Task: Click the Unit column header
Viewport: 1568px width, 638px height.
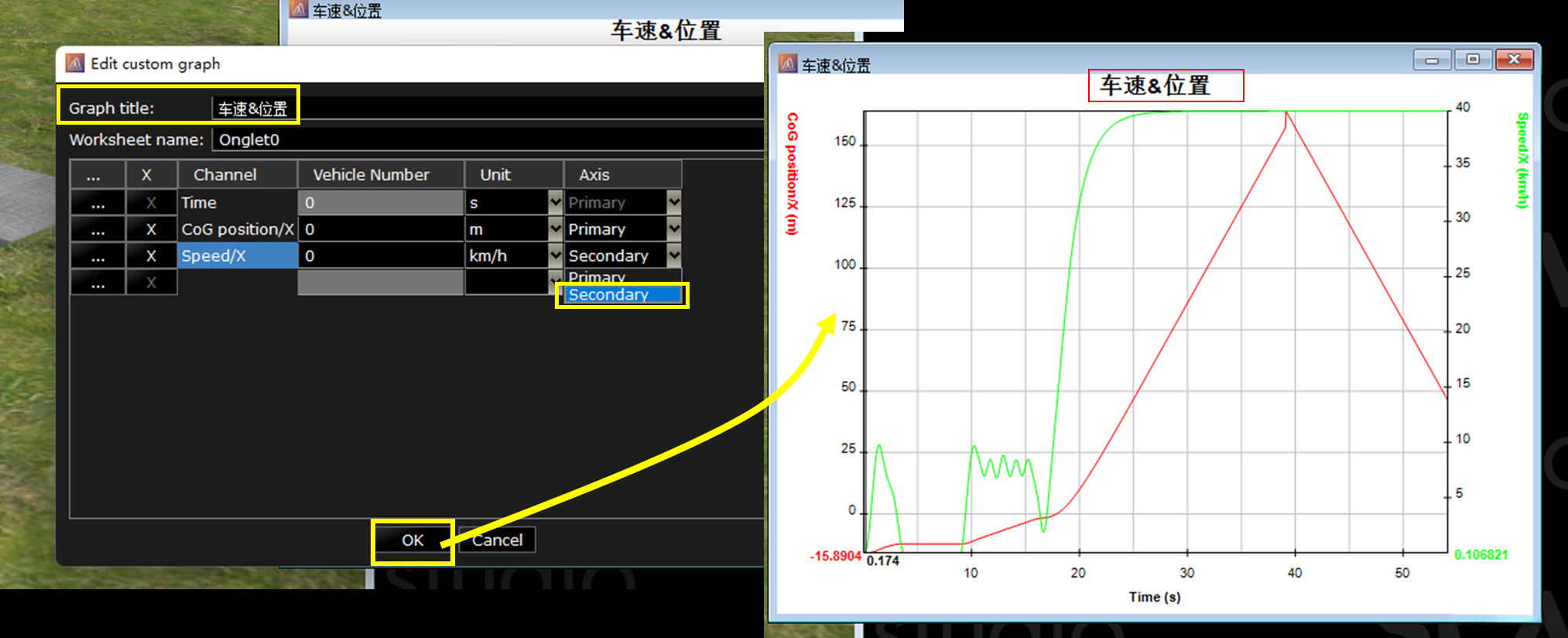Action: point(514,175)
